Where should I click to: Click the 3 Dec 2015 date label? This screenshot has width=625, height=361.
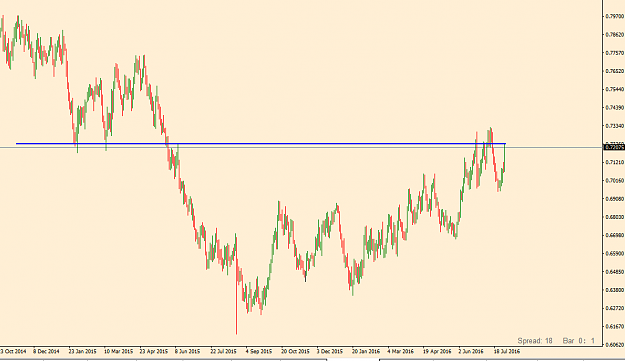(x=330, y=351)
